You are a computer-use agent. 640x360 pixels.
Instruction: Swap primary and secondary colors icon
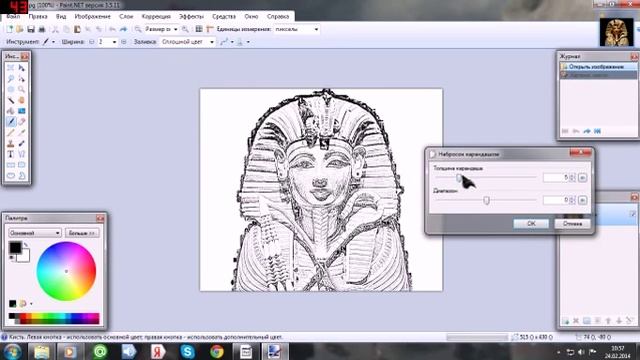(x=26, y=245)
